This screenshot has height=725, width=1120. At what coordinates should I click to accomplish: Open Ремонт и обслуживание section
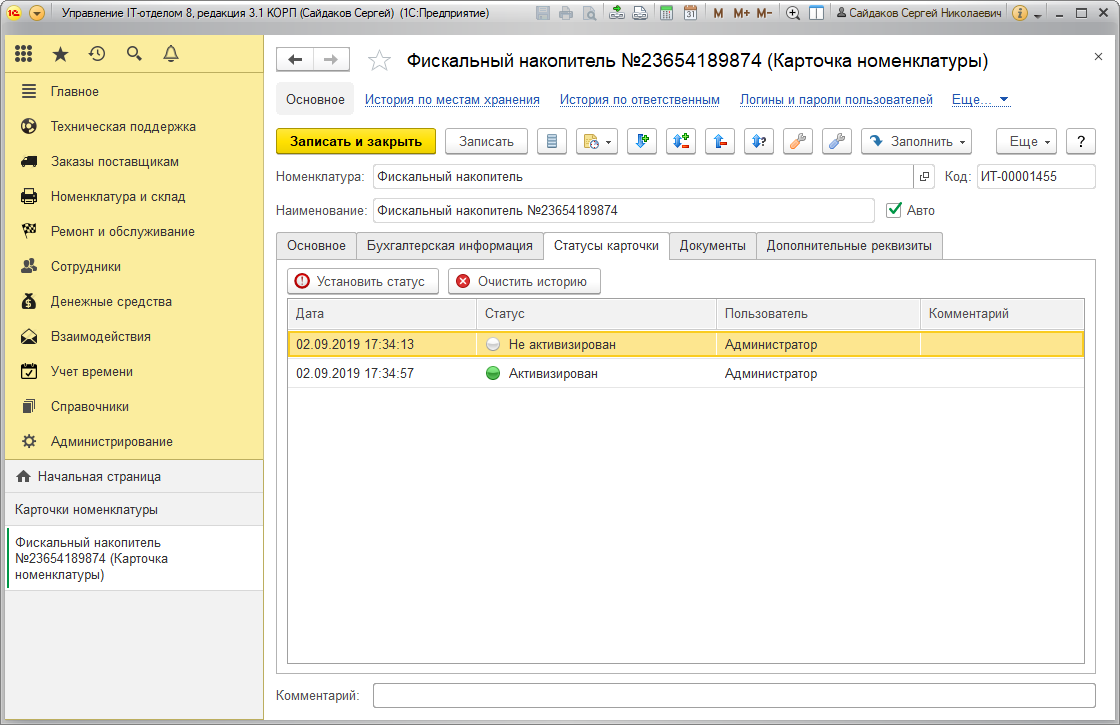click(x=134, y=231)
